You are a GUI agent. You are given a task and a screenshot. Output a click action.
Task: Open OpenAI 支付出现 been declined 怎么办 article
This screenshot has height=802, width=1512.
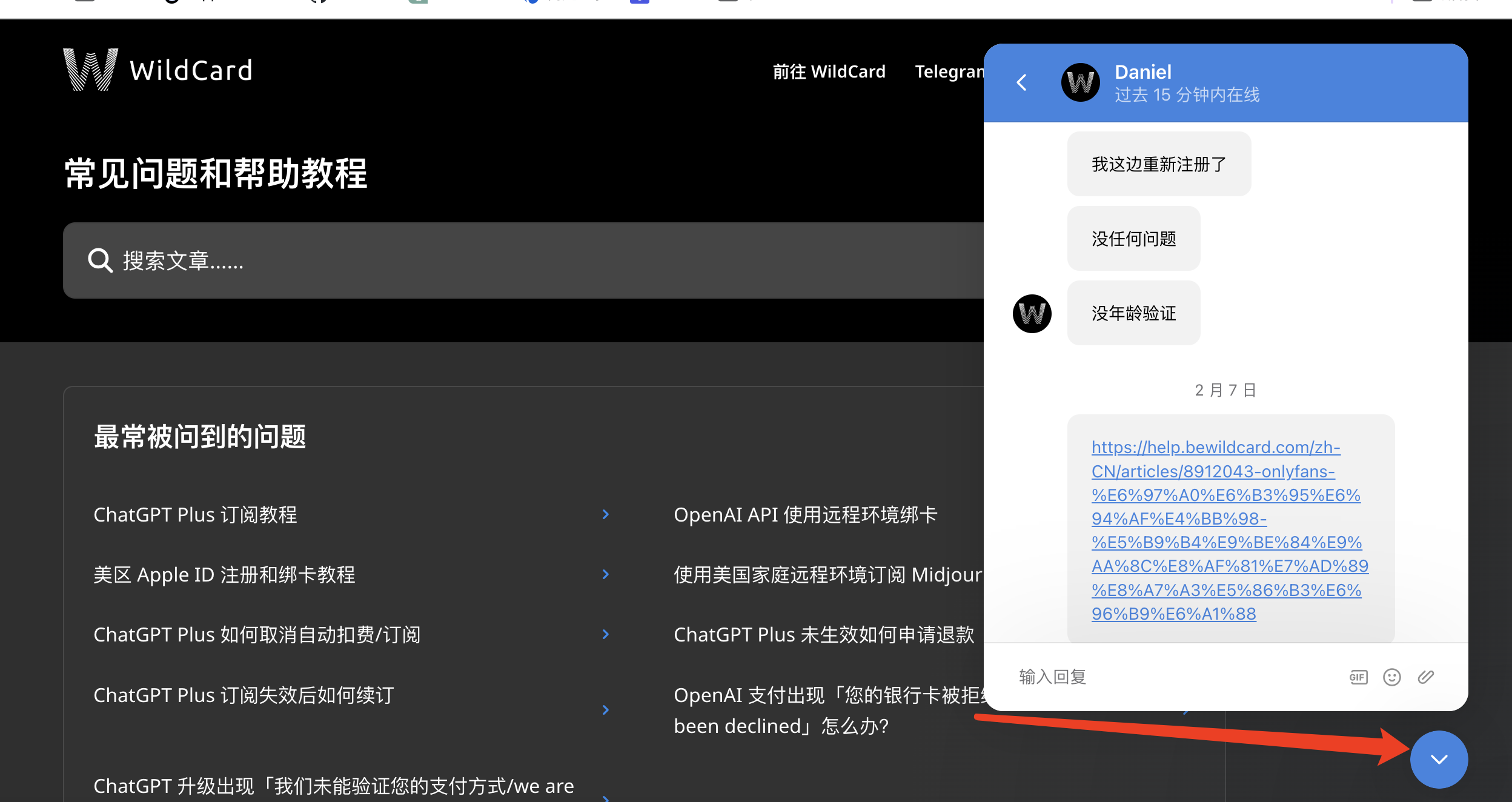coord(829,711)
